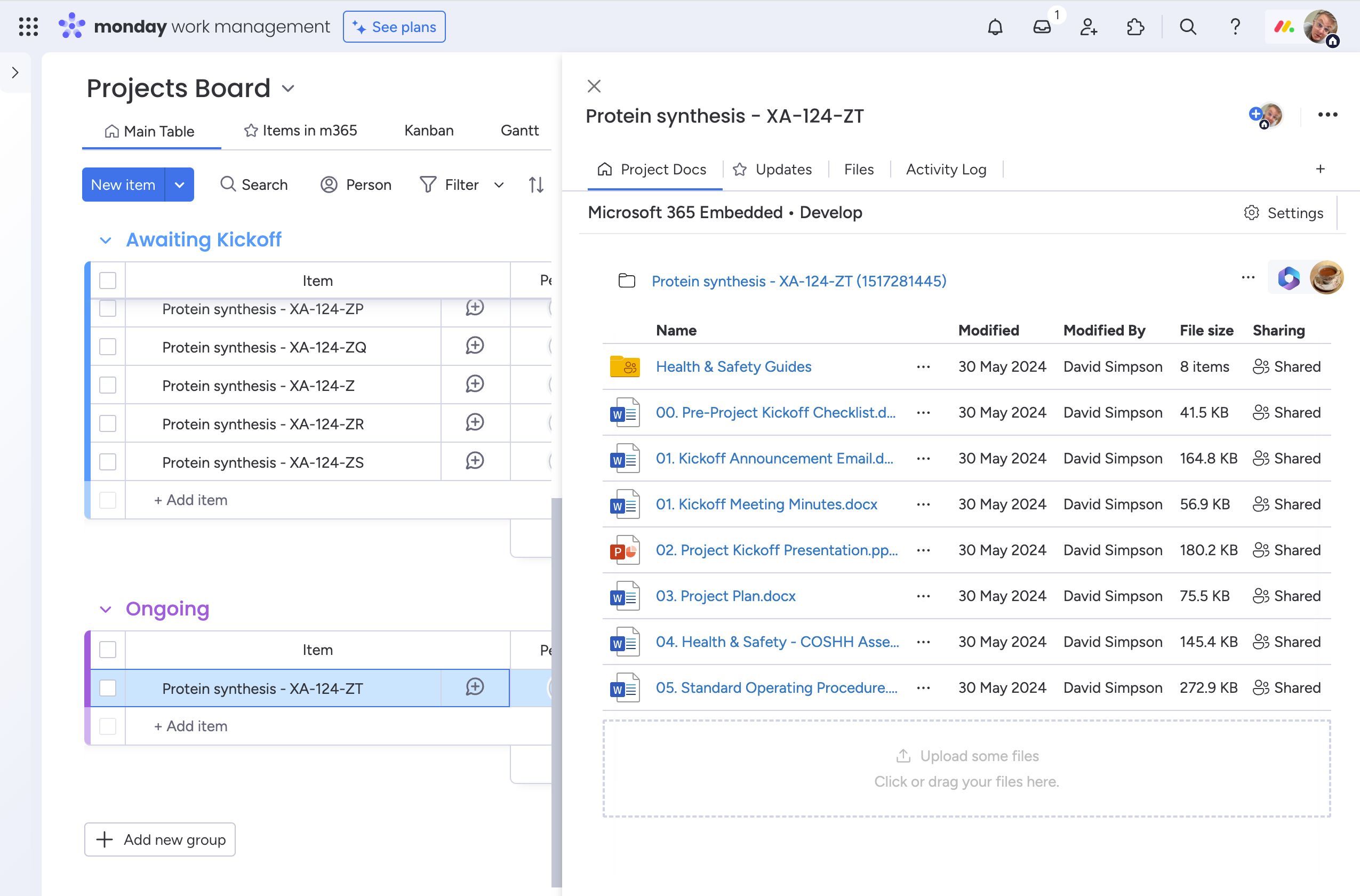This screenshot has width=1360, height=896.
Task: Switch to Main Table view
Action: 150,131
